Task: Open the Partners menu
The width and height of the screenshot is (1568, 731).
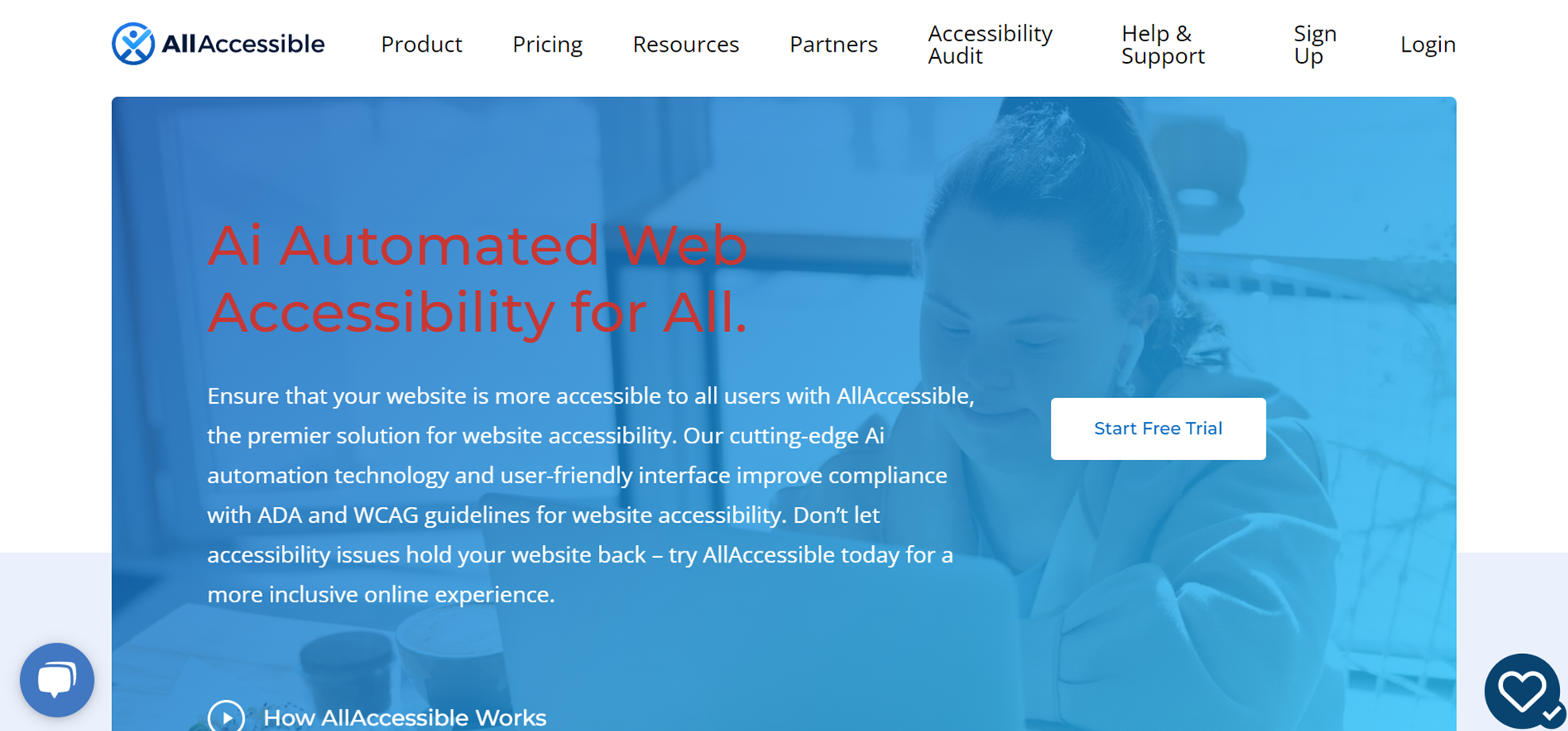Action: [x=833, y=44]
